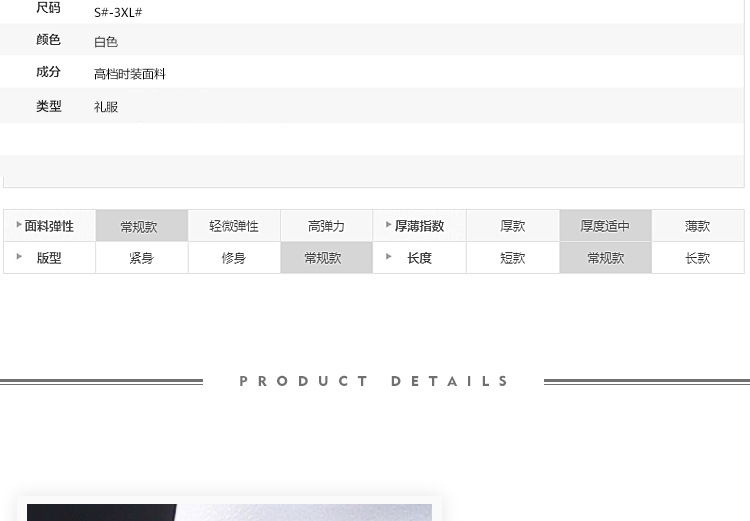Pick the 高弹力 elasticity option
750x521 pixels.
(x=326, y=225)
